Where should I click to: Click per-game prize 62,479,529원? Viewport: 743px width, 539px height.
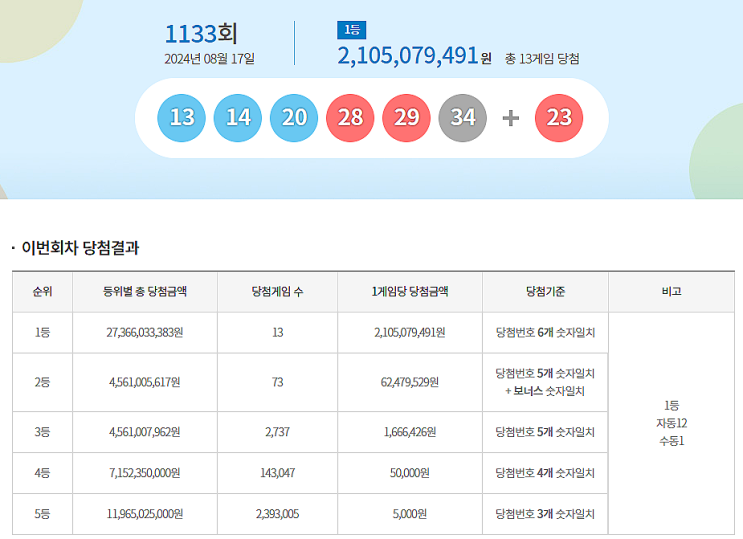coord(410,382)
